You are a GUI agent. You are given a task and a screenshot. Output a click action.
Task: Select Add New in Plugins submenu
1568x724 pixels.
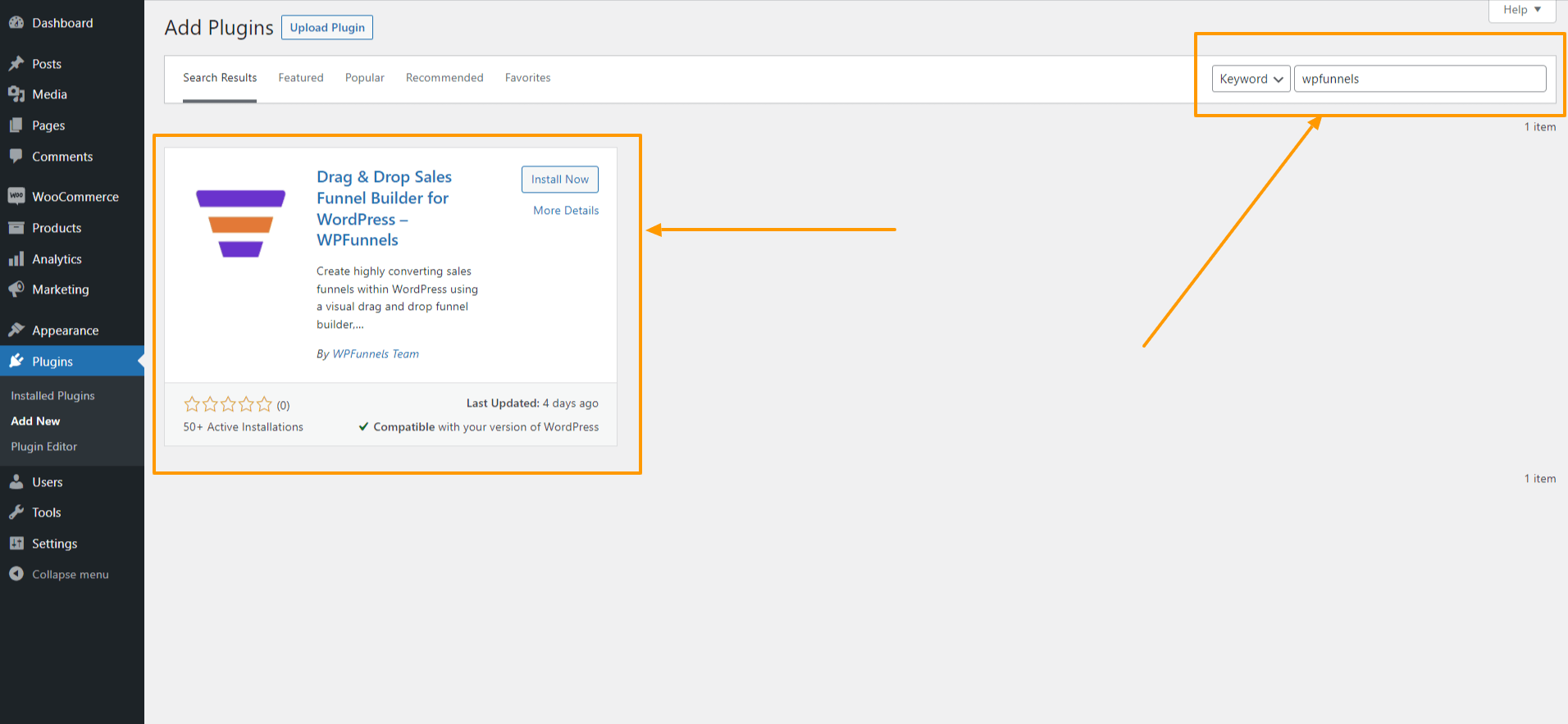[x=35, y=421]
